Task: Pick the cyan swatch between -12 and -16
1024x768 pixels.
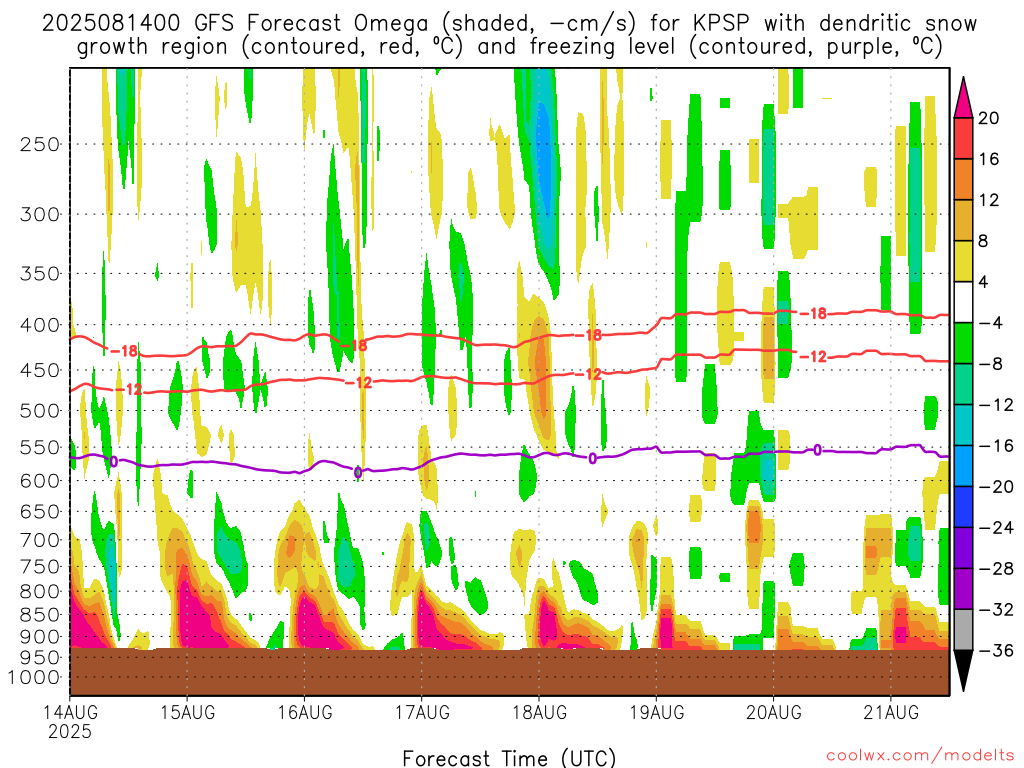Action: (963, 425)
